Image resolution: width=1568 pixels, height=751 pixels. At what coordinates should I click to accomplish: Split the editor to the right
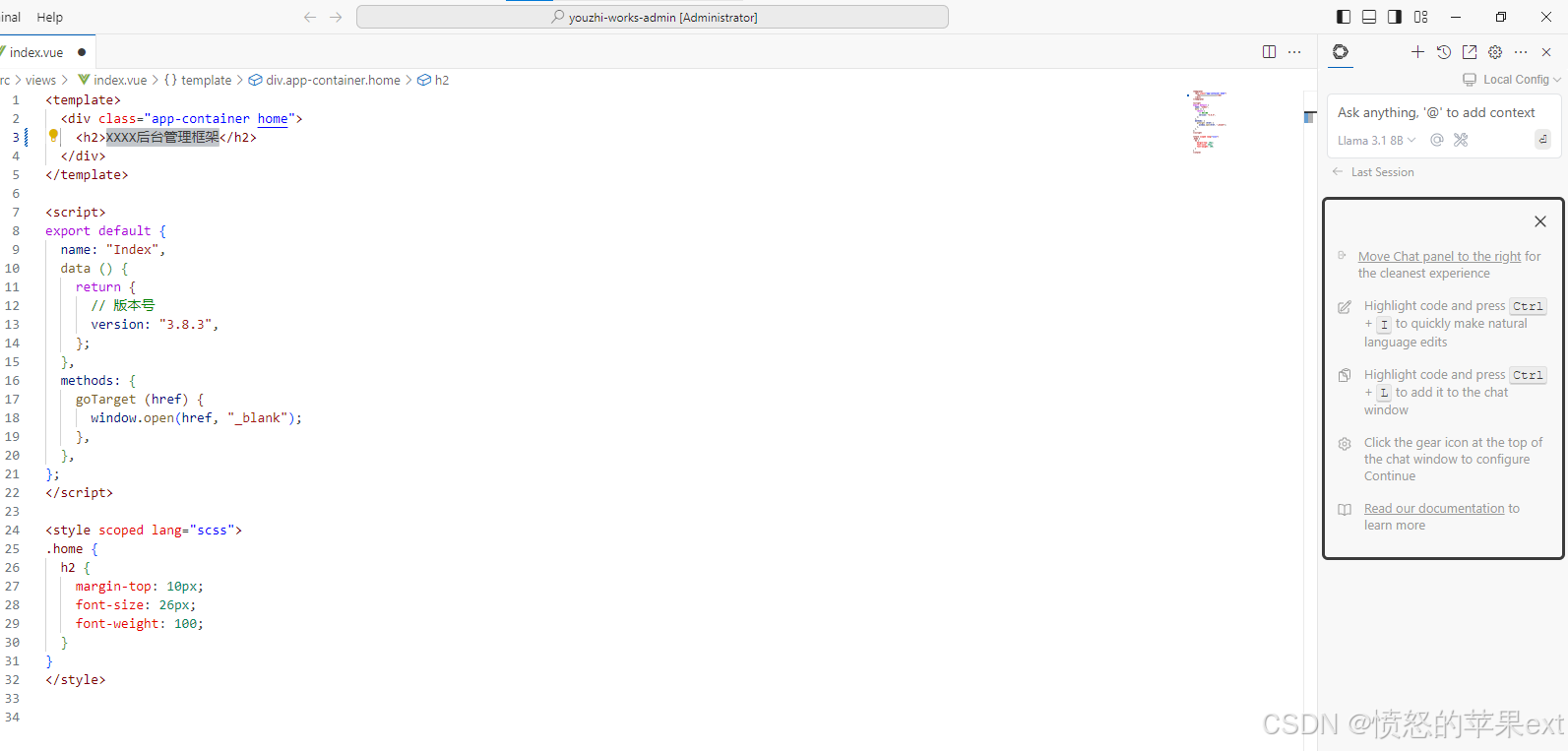click(x=1269, y=52)
